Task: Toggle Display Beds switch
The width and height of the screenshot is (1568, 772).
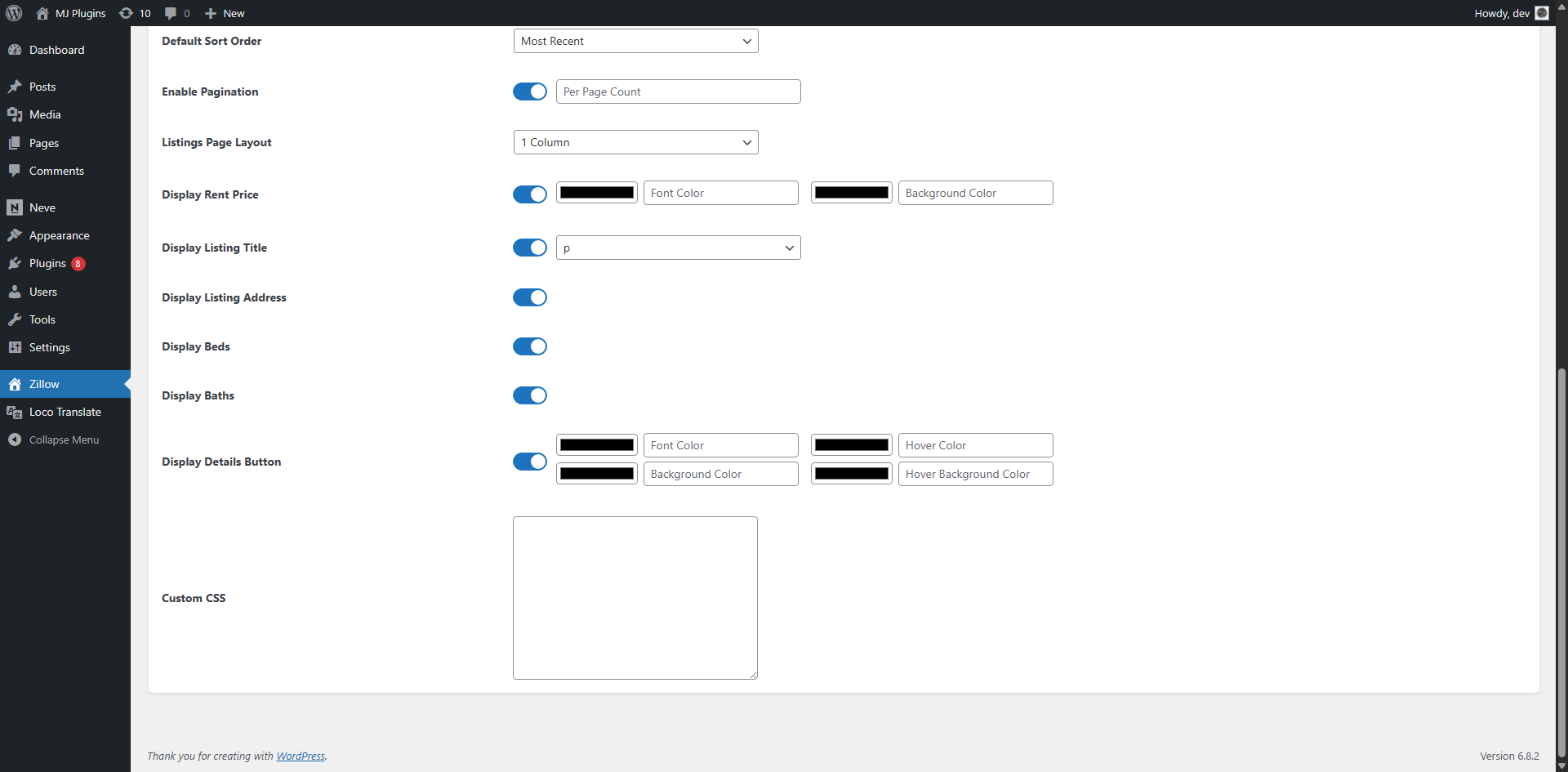Action: [x=530, y=346]
